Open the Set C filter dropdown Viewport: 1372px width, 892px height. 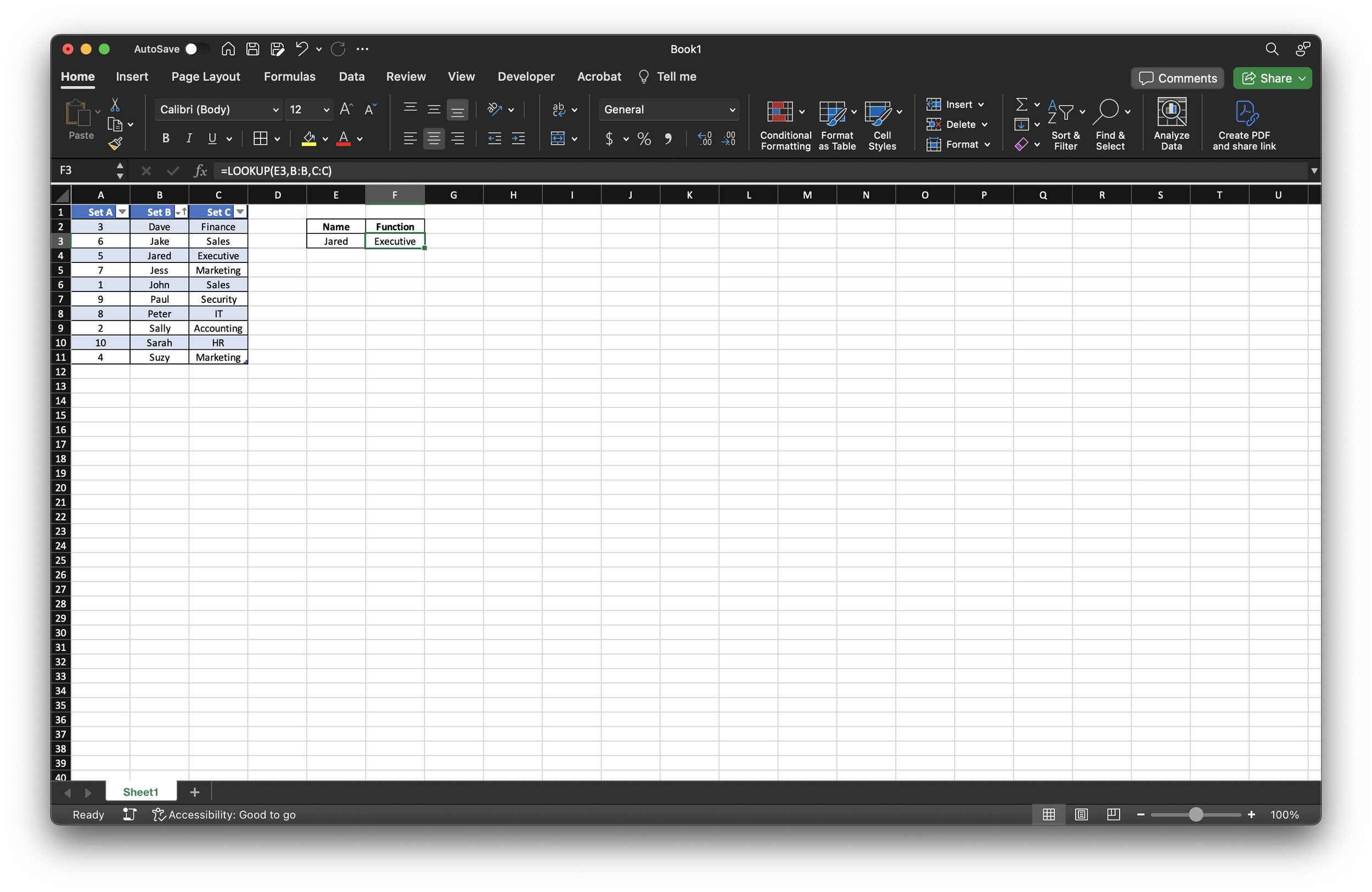click(240, 212)
